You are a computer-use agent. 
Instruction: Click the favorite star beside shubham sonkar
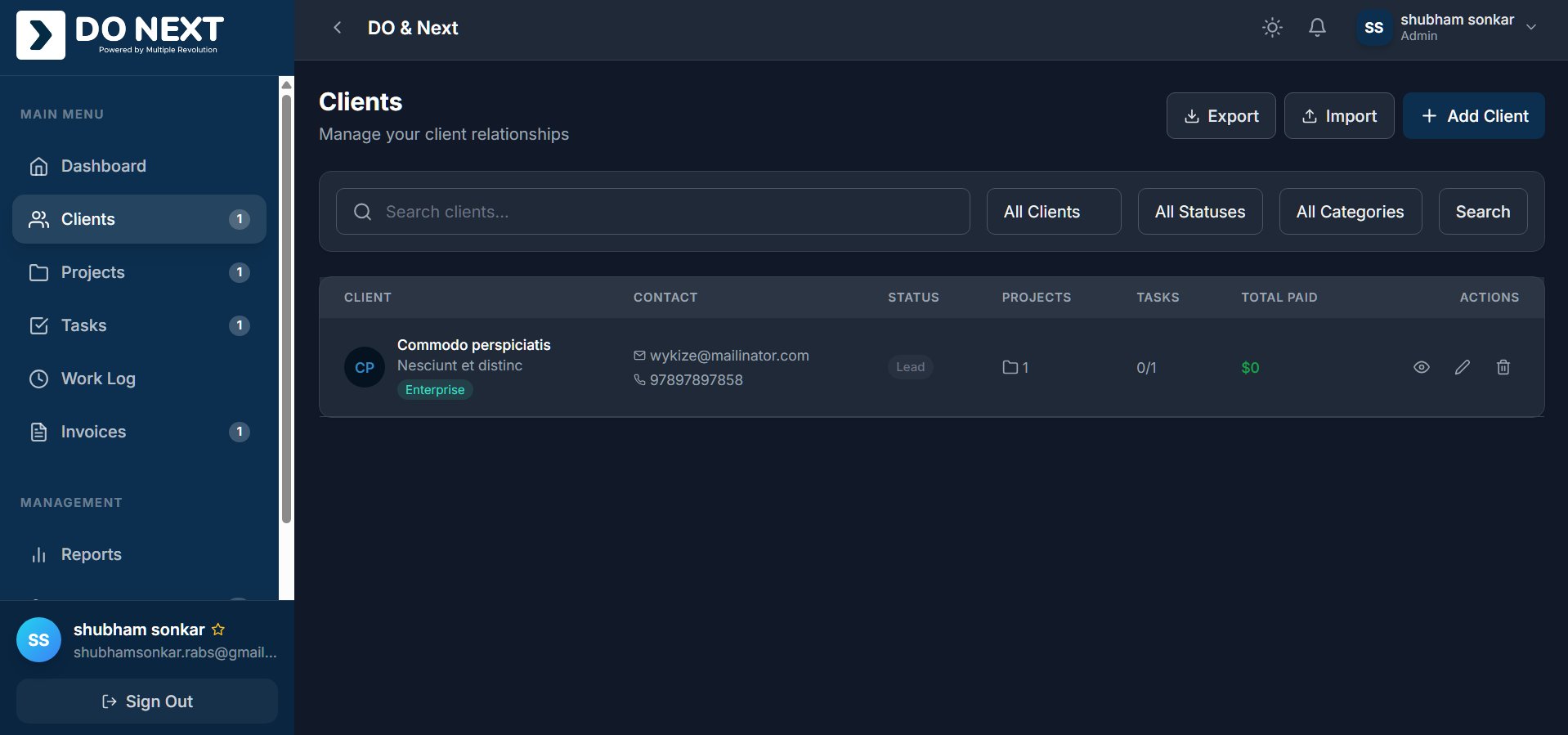[218, 630]
